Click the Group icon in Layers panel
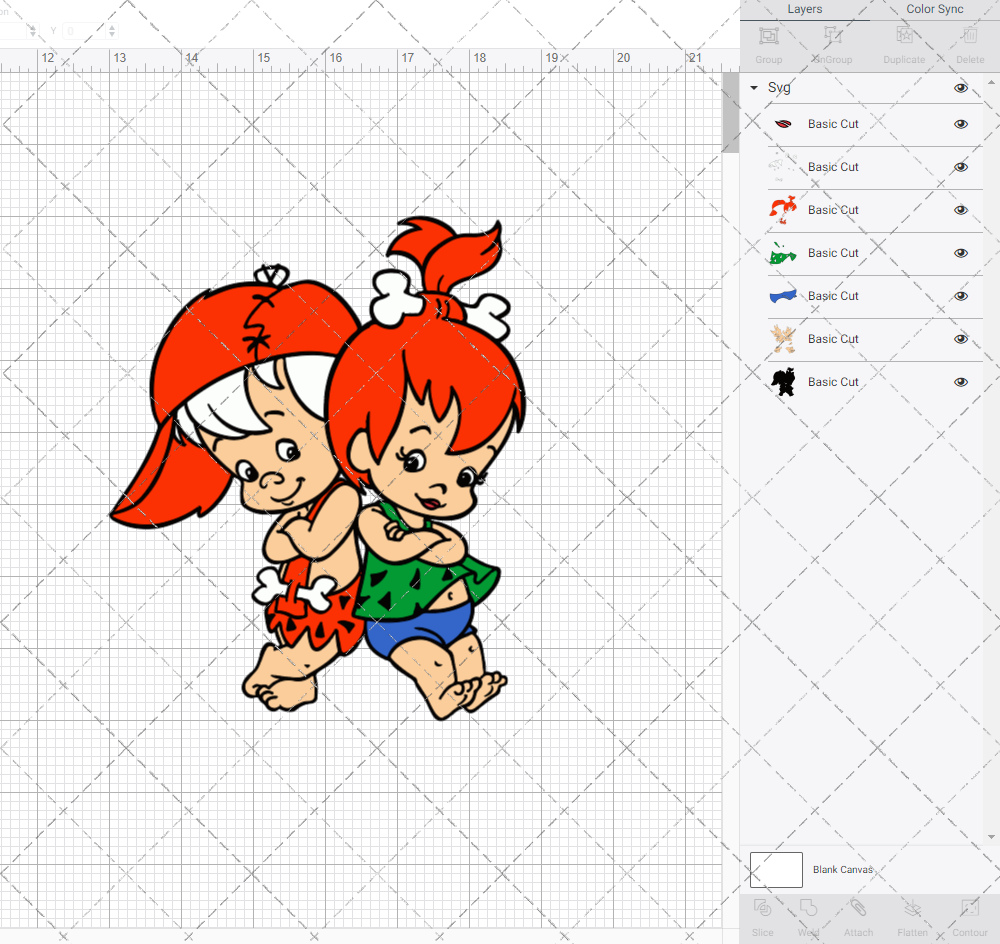1000x944 pixels. [768, 36]
